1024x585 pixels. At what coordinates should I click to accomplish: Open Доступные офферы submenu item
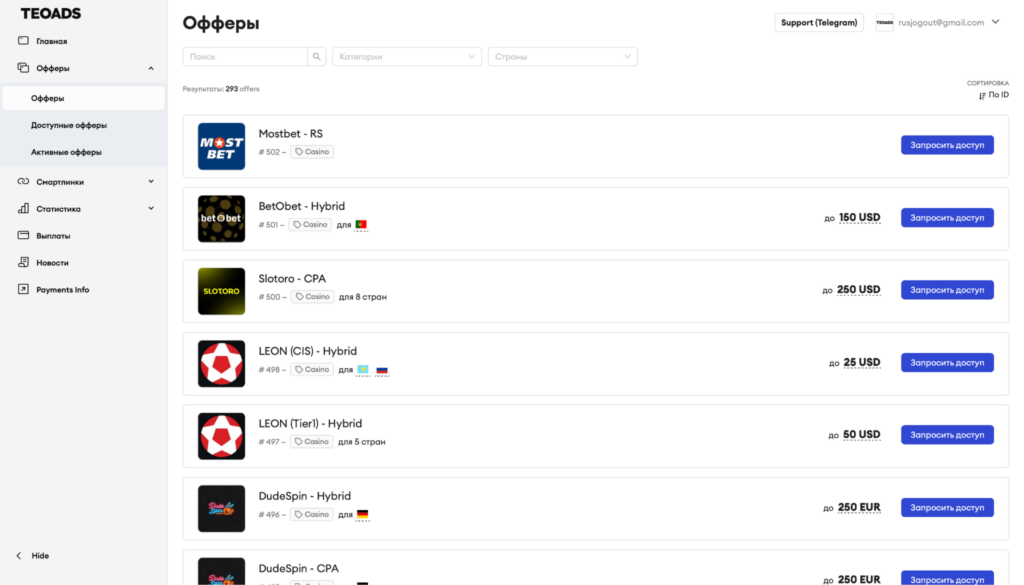[x=69, y=125]
